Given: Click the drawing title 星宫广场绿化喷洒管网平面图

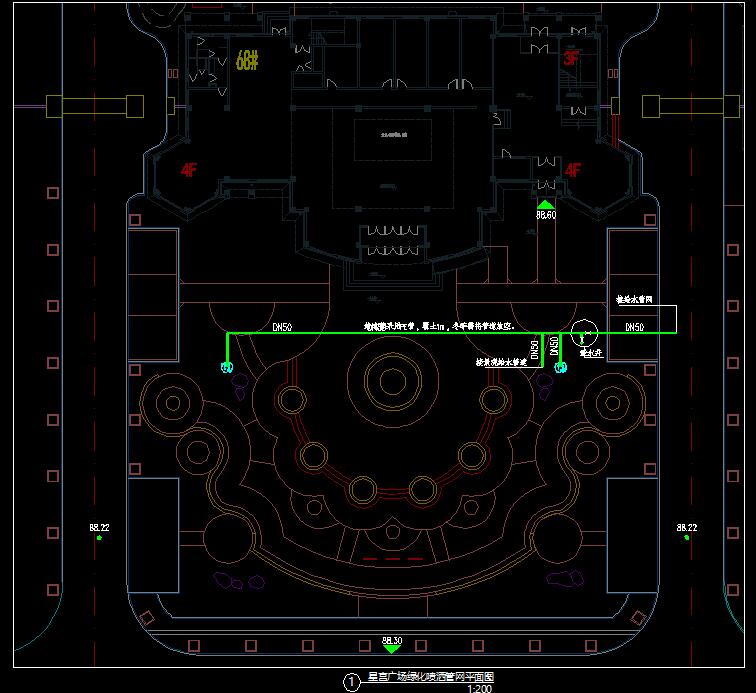Looking at the screenshot, I should (431, 677).
